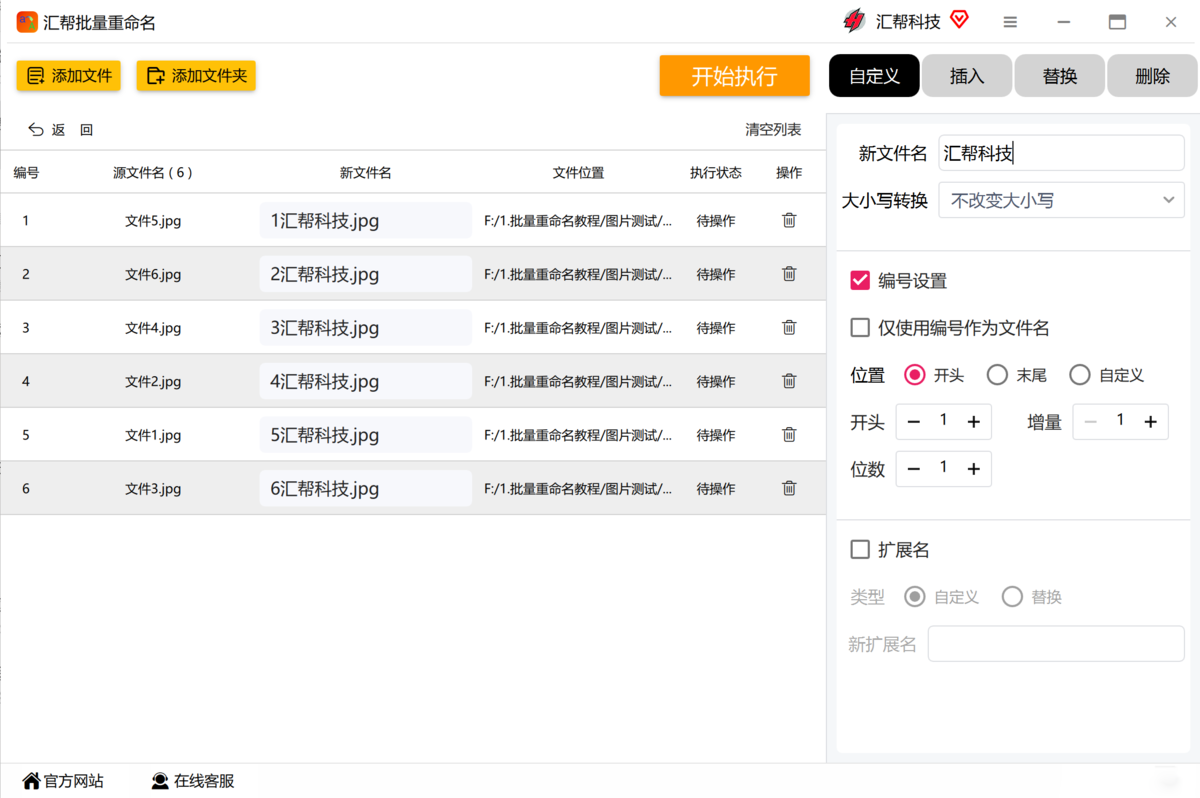The image size is (1200, 798).
Task: Switch to the 插入 tab
Action: 966,76
